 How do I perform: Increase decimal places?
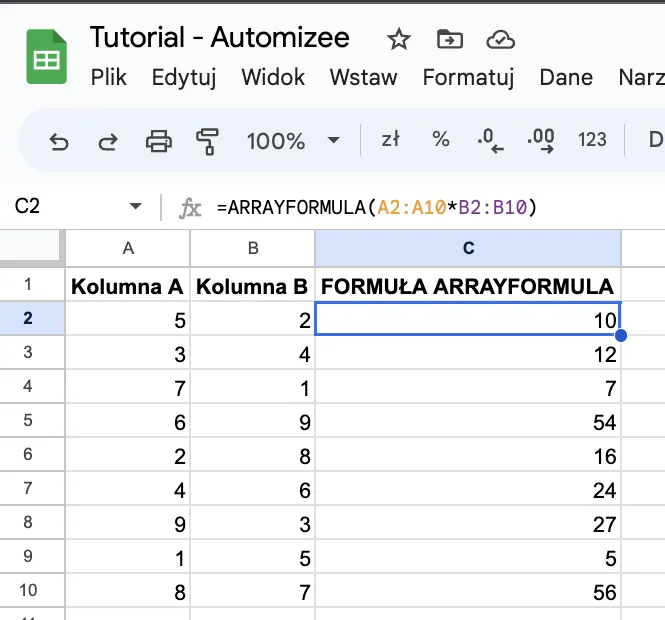tap(541, 140)
